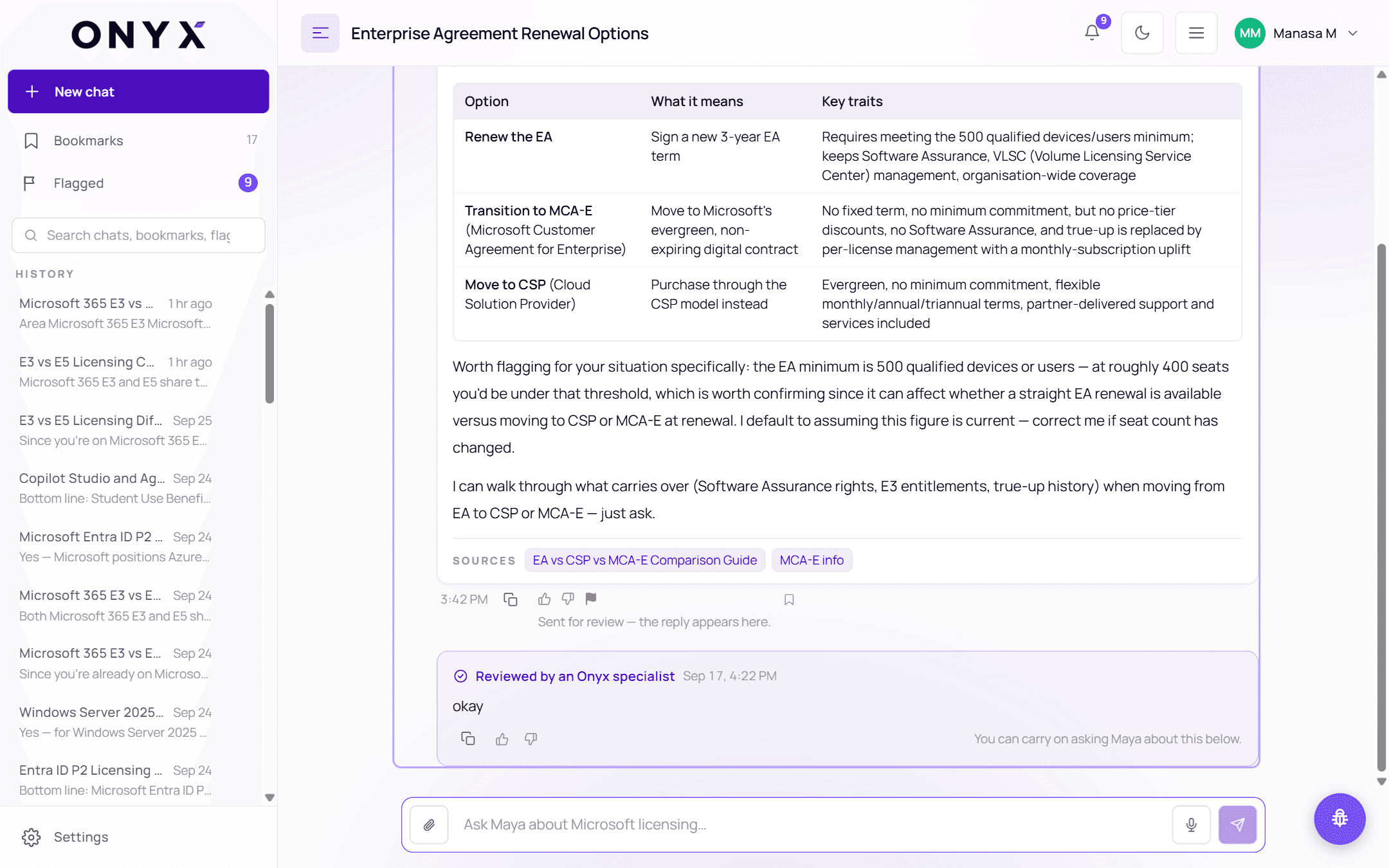Collapse sidebar with the panel toggle icon
This screenshot has height=868, width=1389.
pyautogui.click(x=320, y=33)
